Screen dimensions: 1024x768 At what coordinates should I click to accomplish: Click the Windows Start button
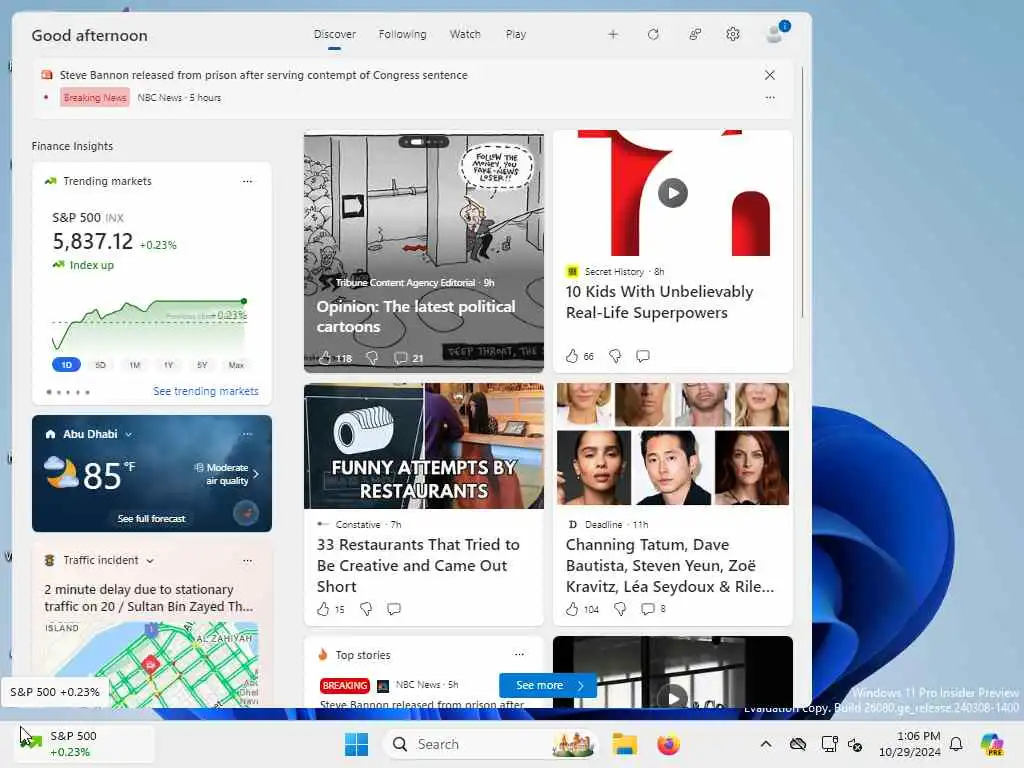pos(357,744)
